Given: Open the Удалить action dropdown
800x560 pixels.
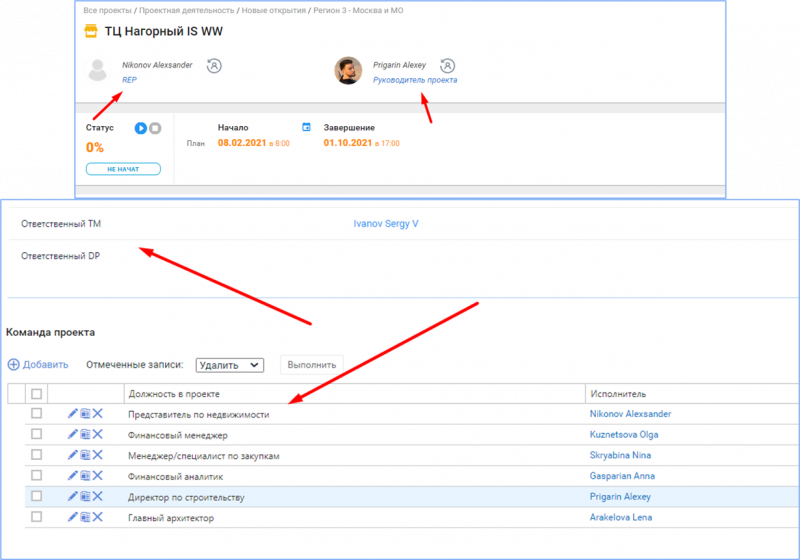Looking at the screenshot, I should click(229, 366).
